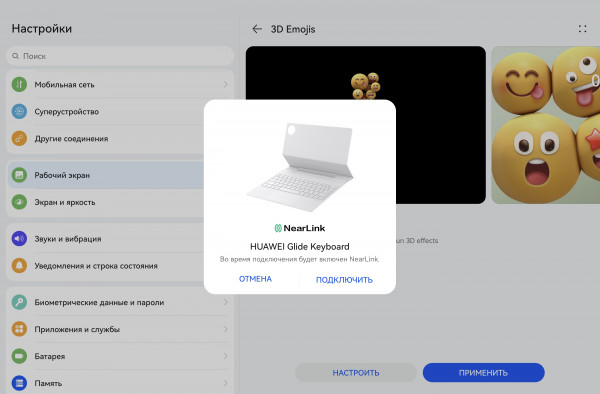Click ПОДКЛЮЧИТЬ to connect the keyboard
This screenshot has width=600, height=394.
344,280
